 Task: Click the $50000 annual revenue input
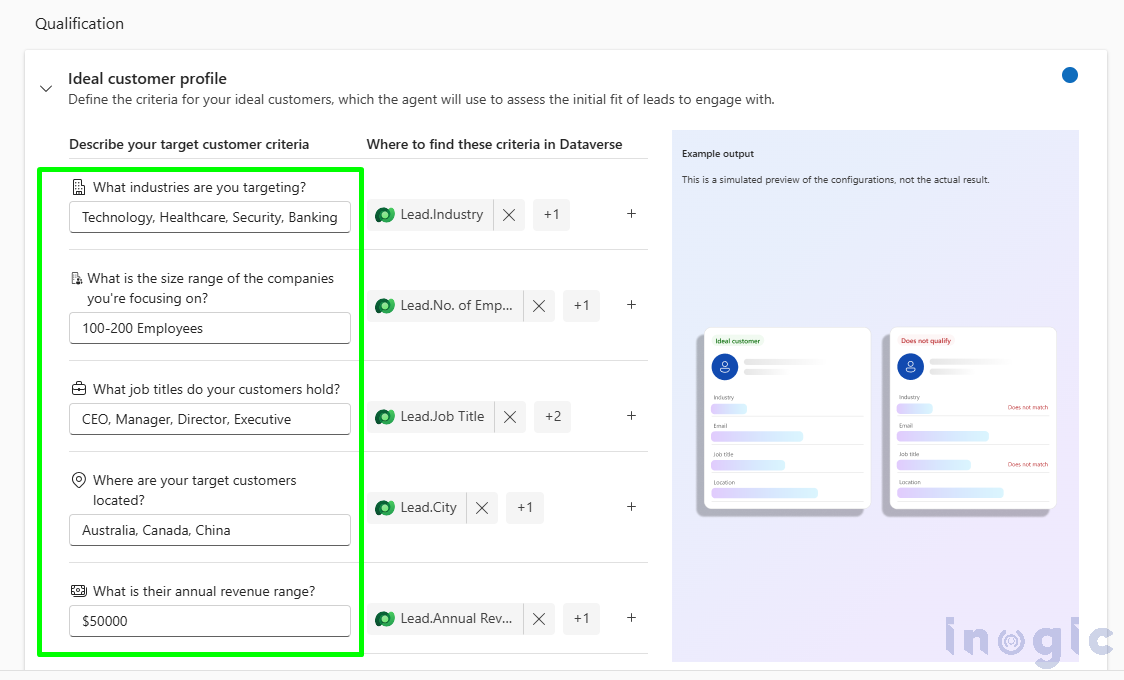click(210, 621)
